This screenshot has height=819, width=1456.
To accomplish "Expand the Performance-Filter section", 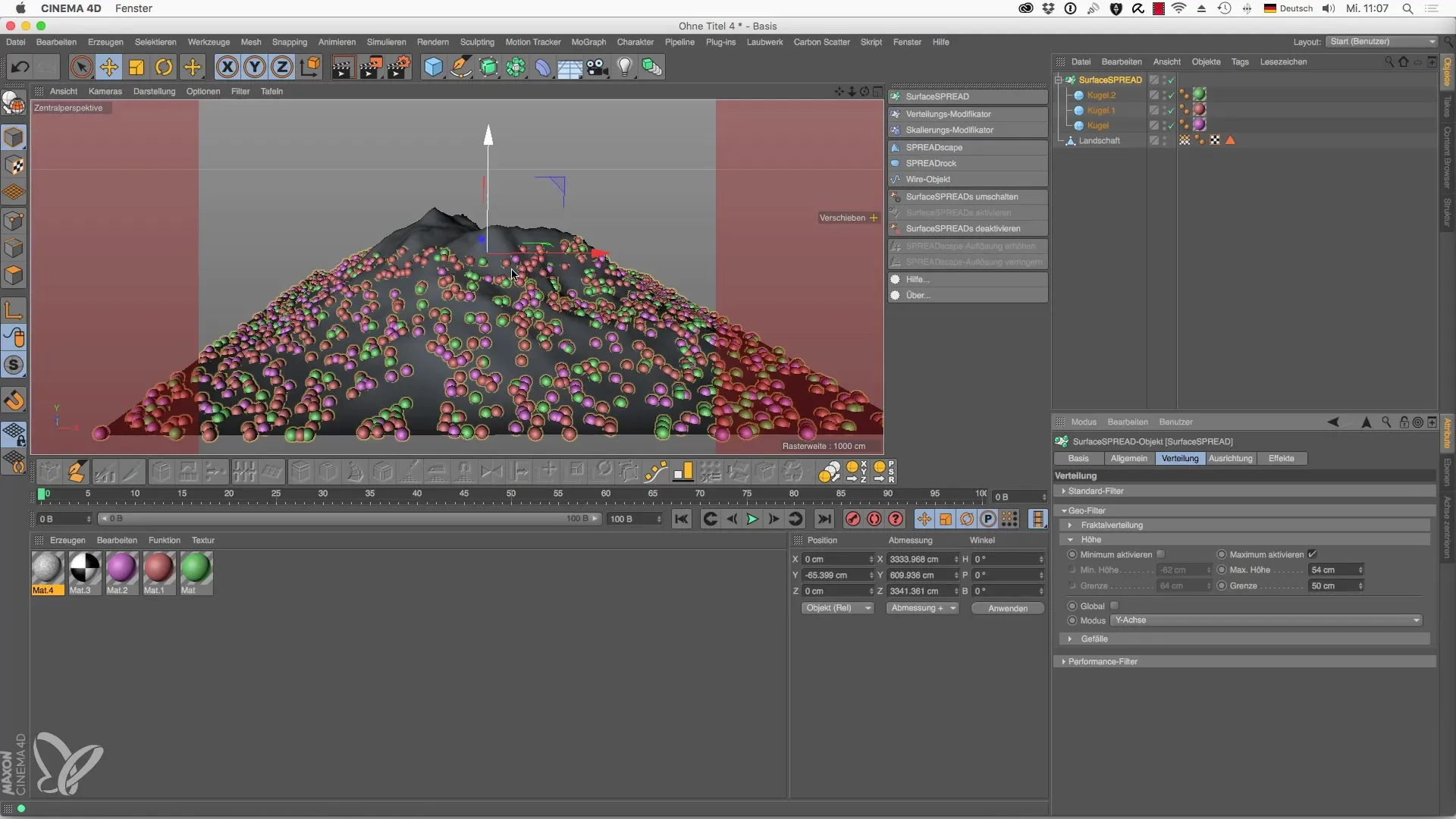I will click(1064, 662).
